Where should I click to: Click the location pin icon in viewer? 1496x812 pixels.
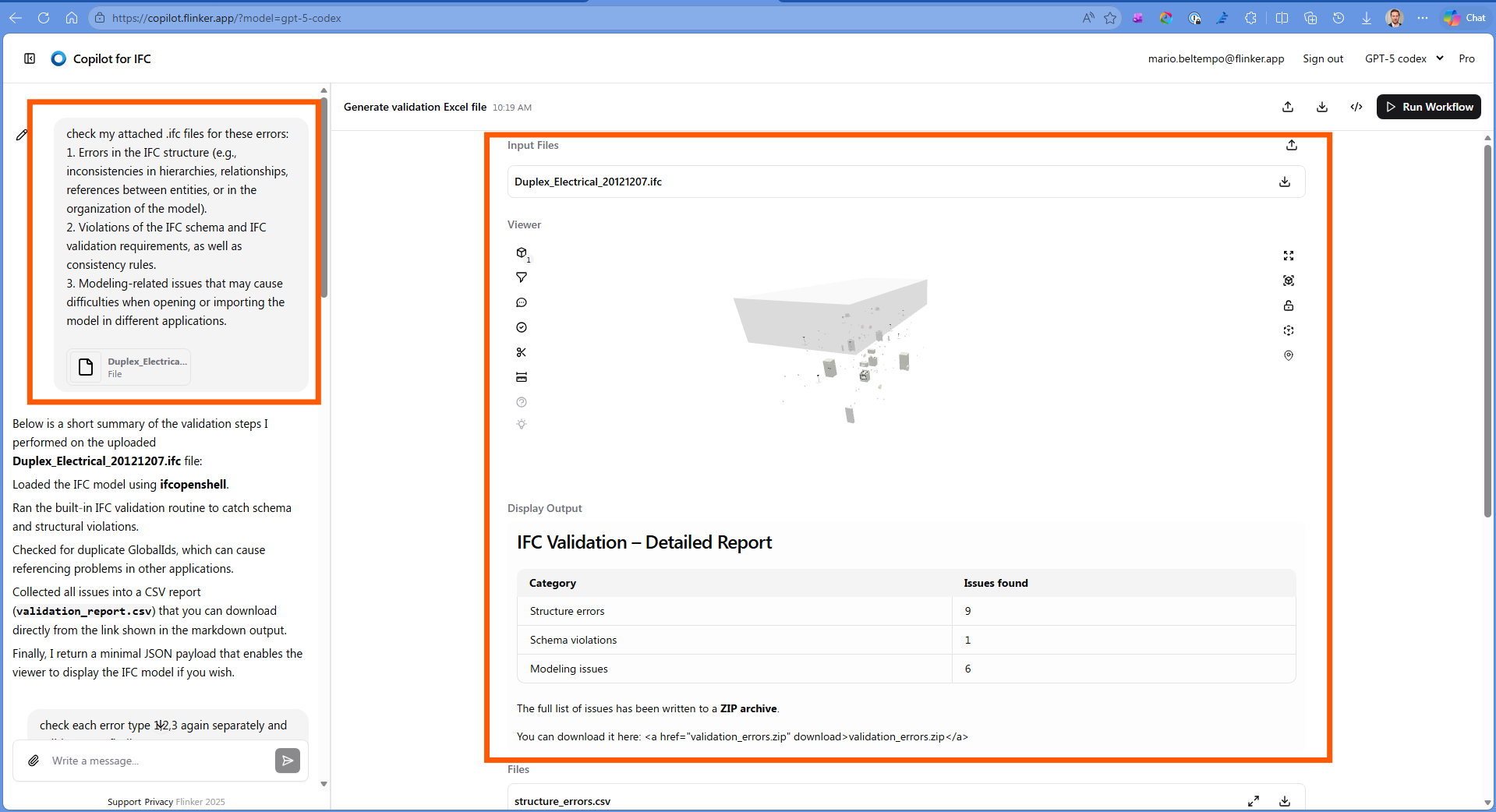click(1289, 355)
